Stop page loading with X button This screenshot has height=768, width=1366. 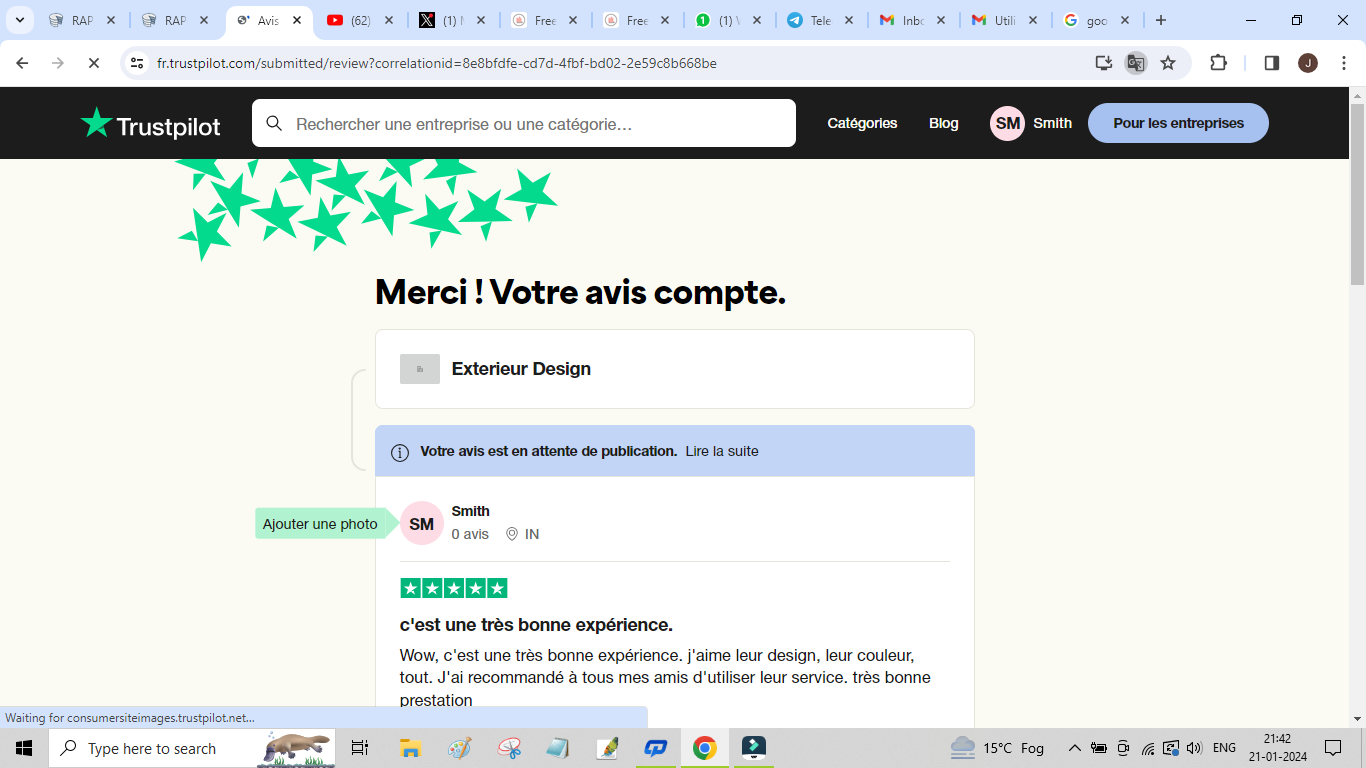coord(93,63)
